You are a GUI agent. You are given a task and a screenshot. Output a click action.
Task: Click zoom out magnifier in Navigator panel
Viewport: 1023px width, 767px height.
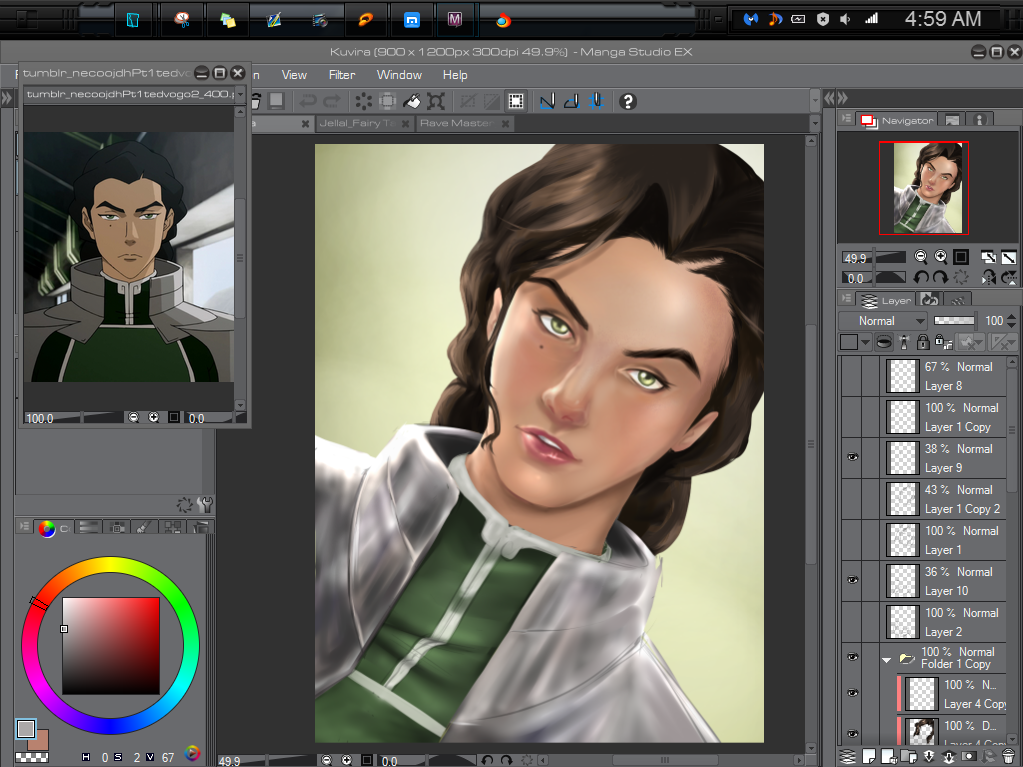click(921, 257)
